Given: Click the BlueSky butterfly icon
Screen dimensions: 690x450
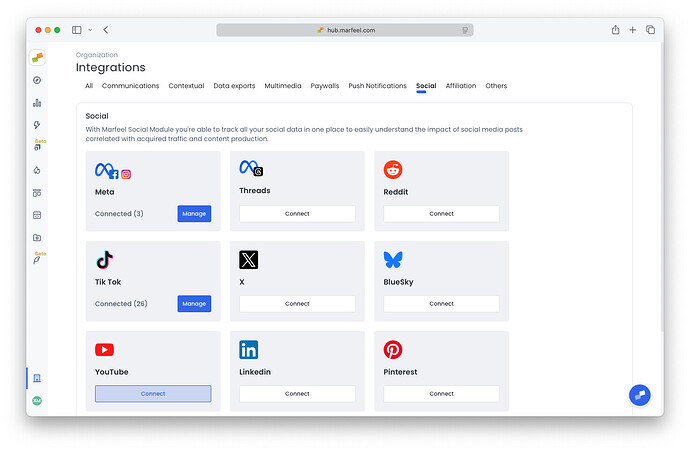Looking at the screenshot, I should (x=393, y=260).
